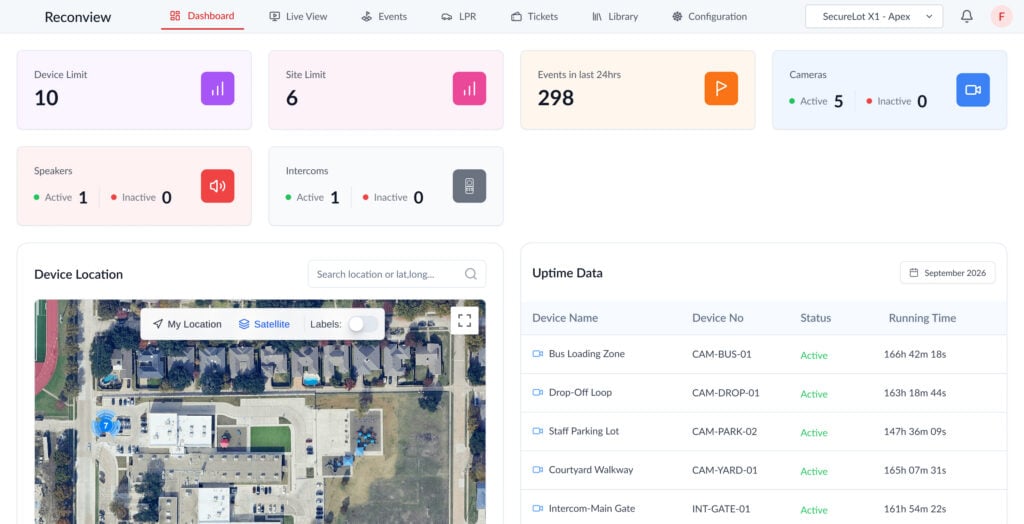Click the Running Time column header
This screenshot has height=524, width=1024.
pos(922,318)
